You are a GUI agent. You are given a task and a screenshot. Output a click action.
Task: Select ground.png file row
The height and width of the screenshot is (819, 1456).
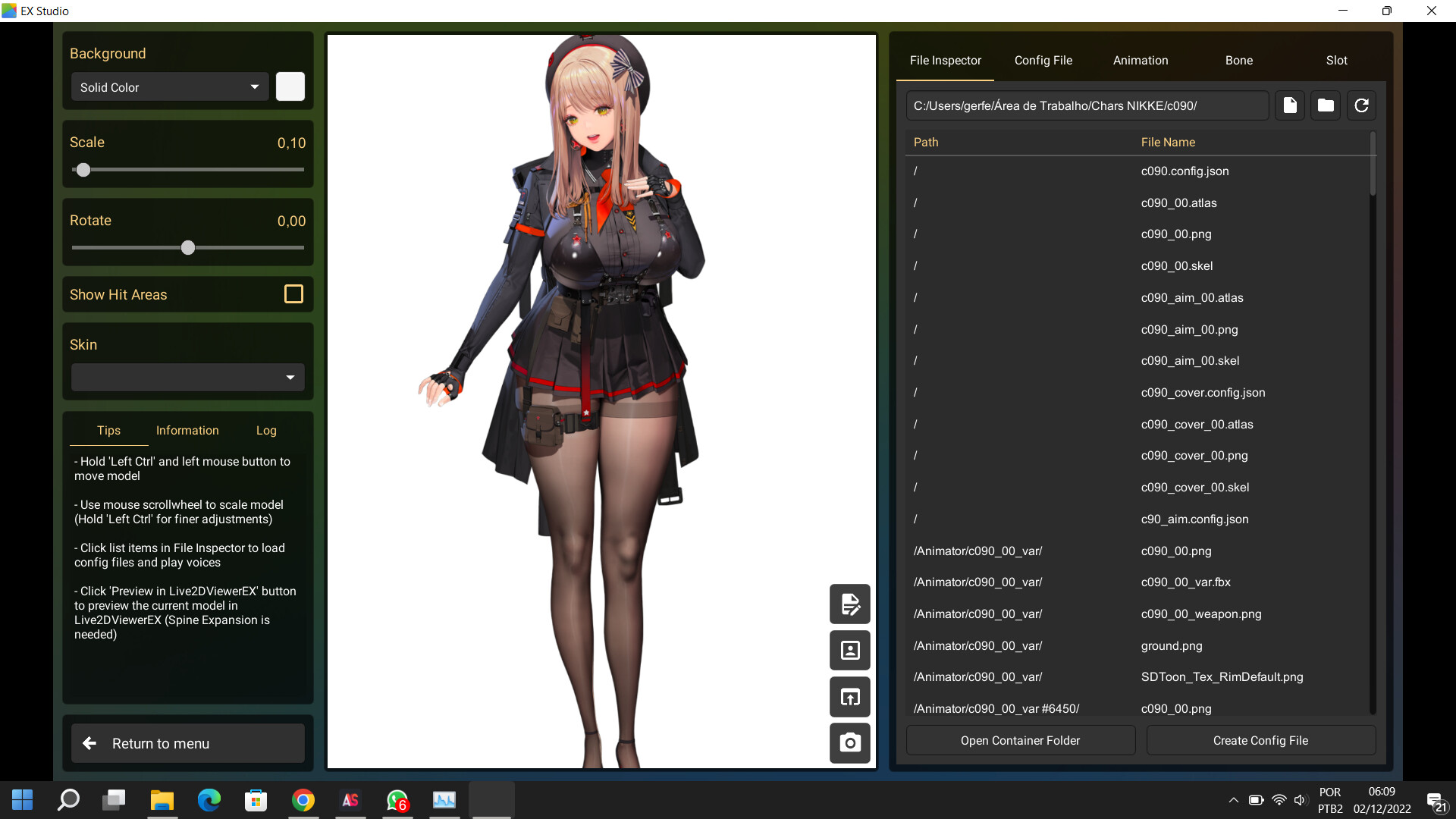click(1137, 645)
